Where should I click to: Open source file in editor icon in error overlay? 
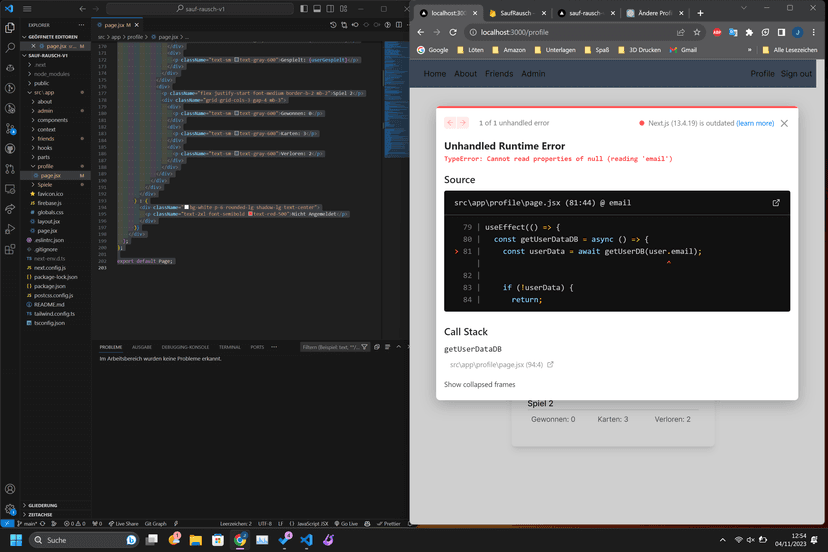tap(776, 203)
